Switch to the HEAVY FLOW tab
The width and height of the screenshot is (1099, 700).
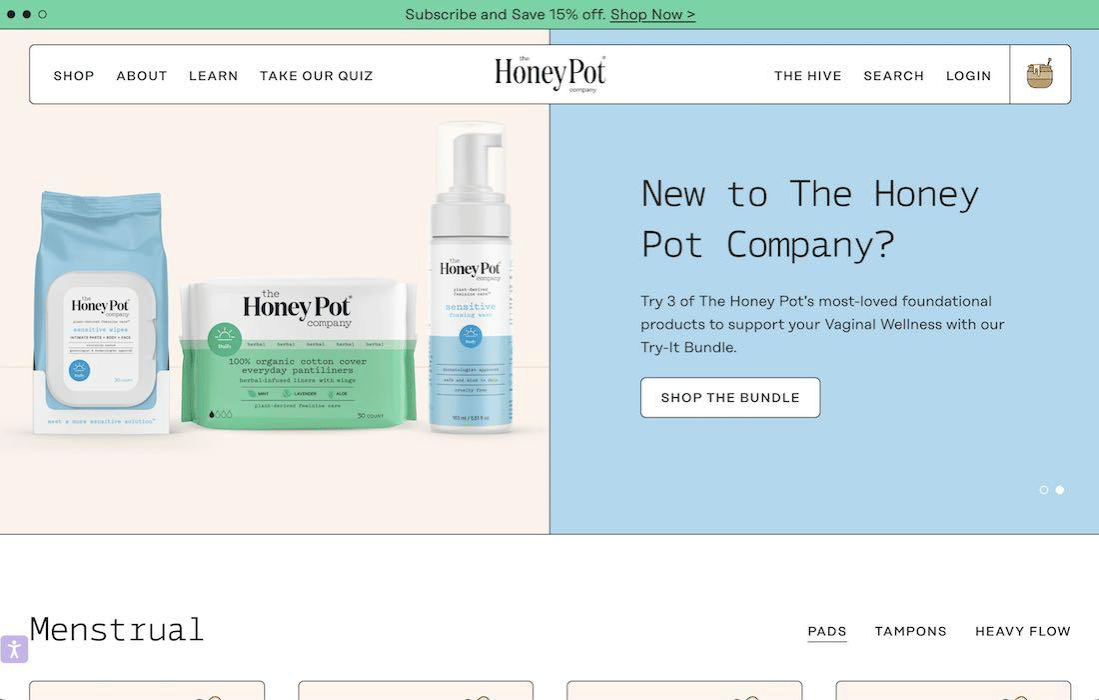point(1023,631)
